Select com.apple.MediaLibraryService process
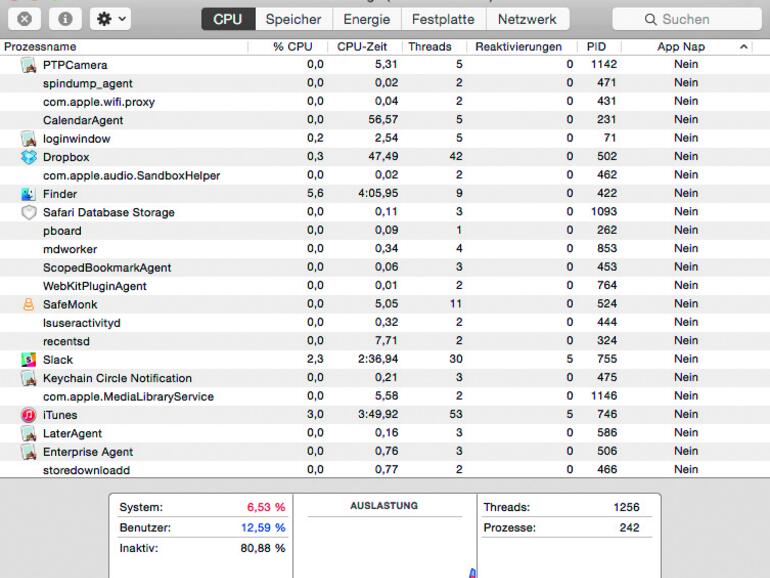Viewport: 770px width, 578px height. point(385,396)
